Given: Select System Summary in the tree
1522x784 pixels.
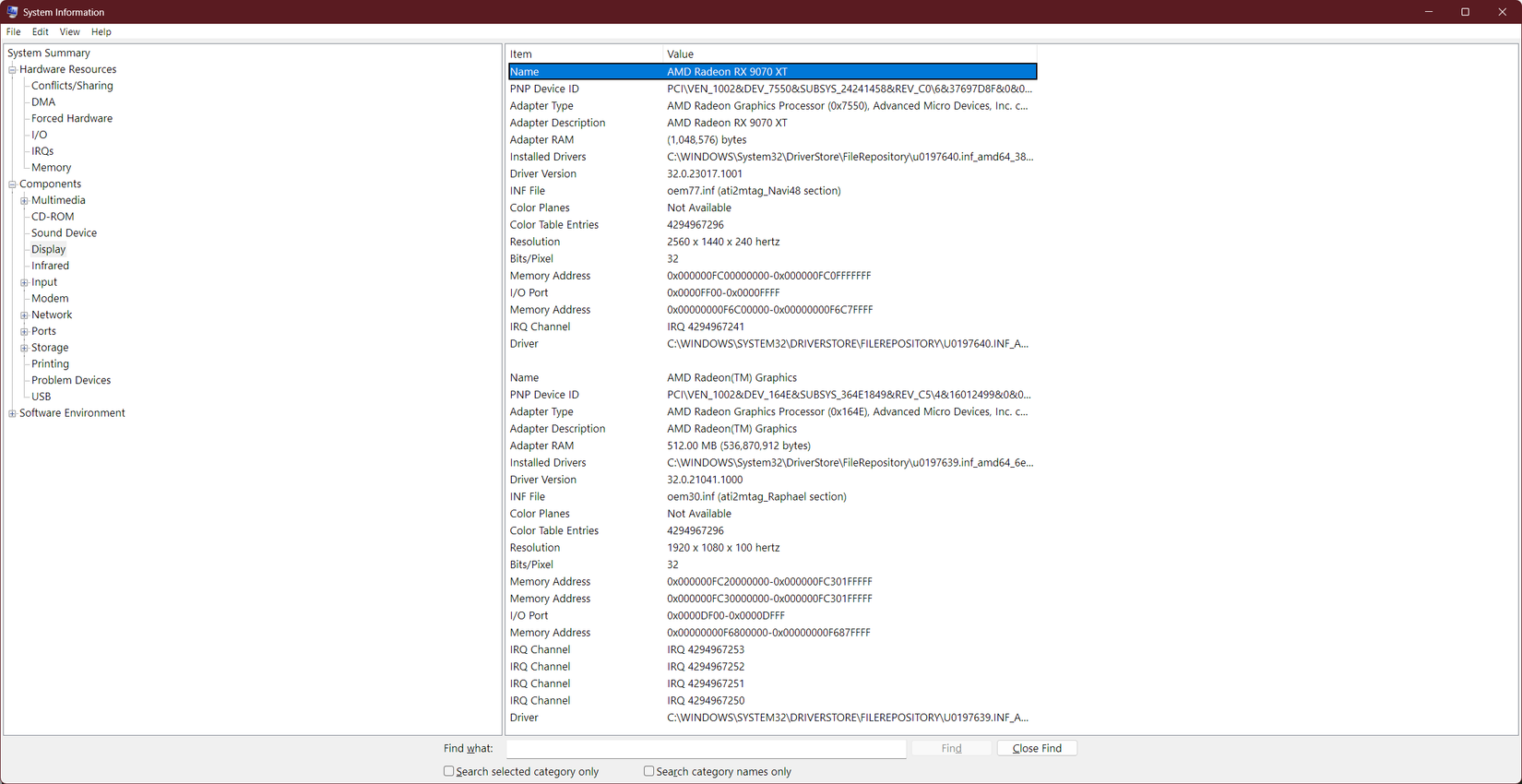Looking at the screenshot, I should click(49, 53).
